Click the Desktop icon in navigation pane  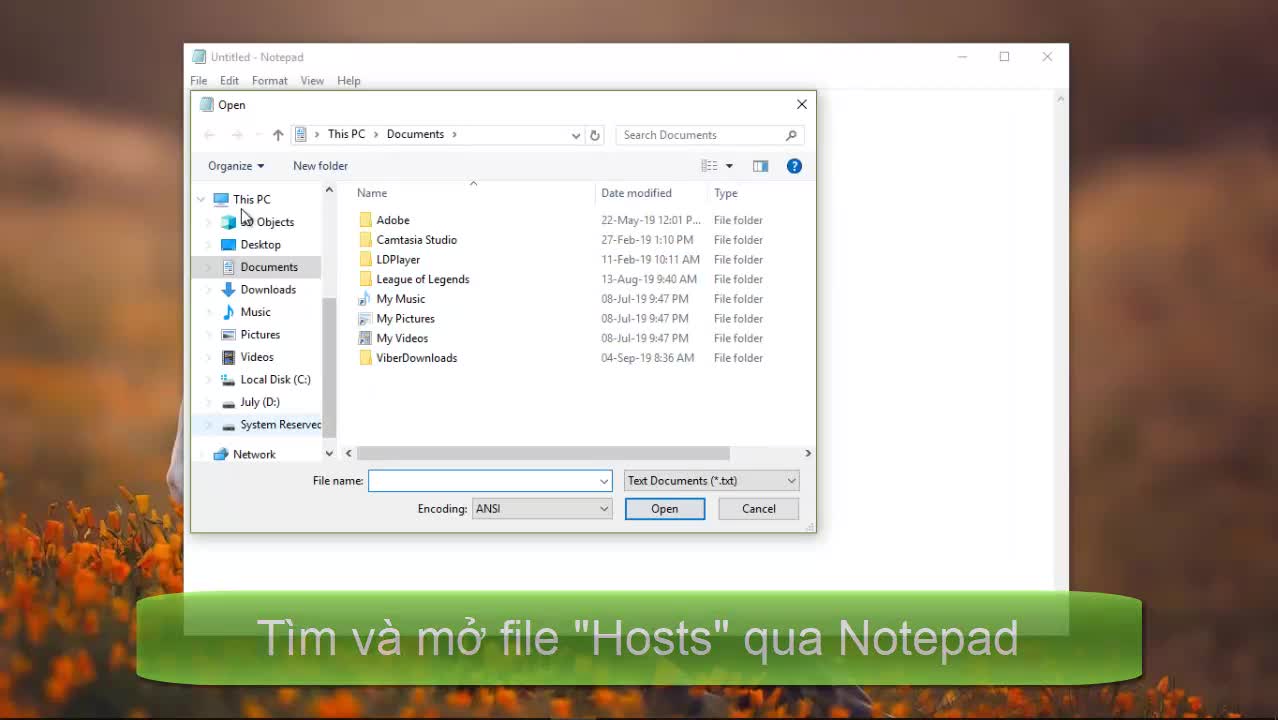coord(228,244)
